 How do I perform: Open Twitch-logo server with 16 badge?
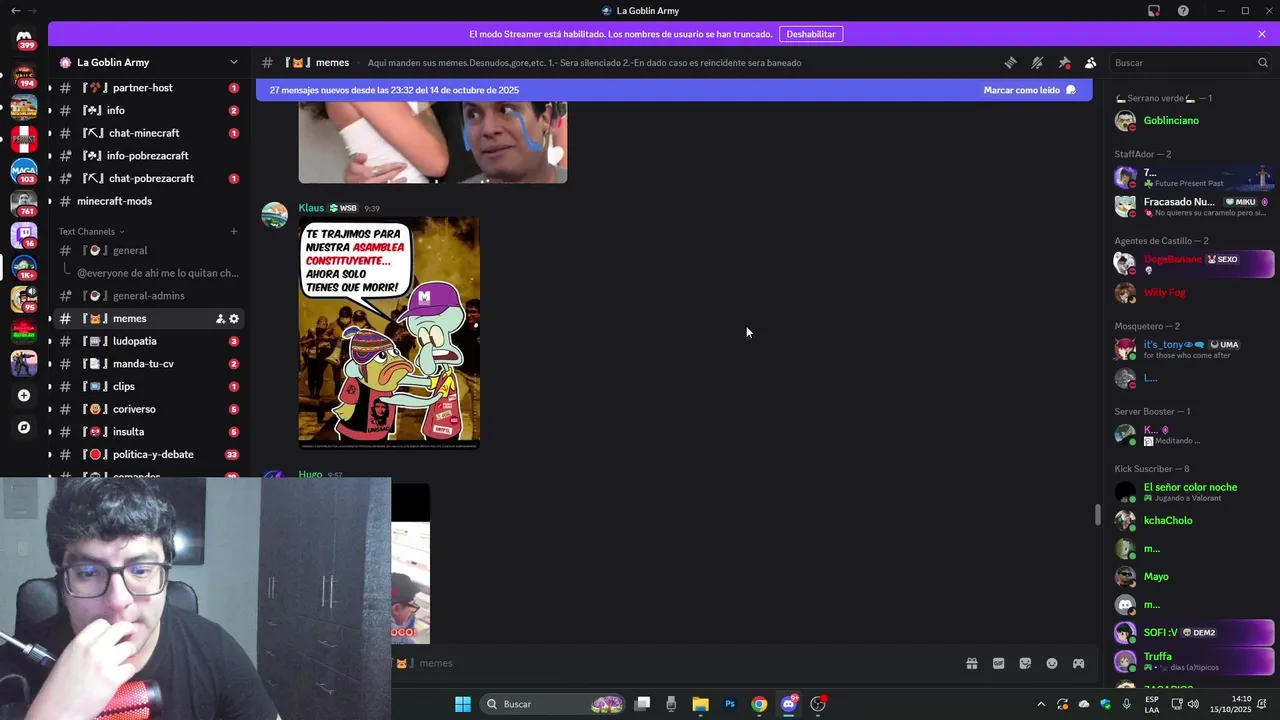(24, 235)
